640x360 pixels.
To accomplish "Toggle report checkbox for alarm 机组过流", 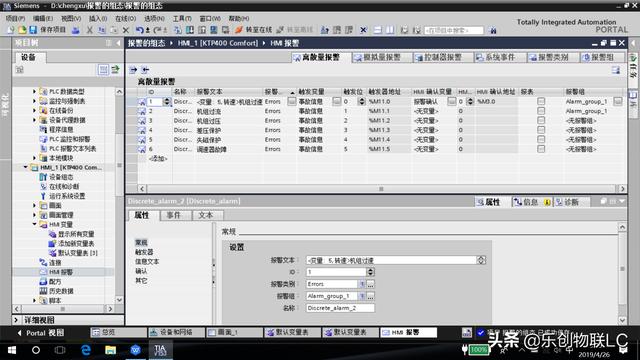I will tap(541, 111).
